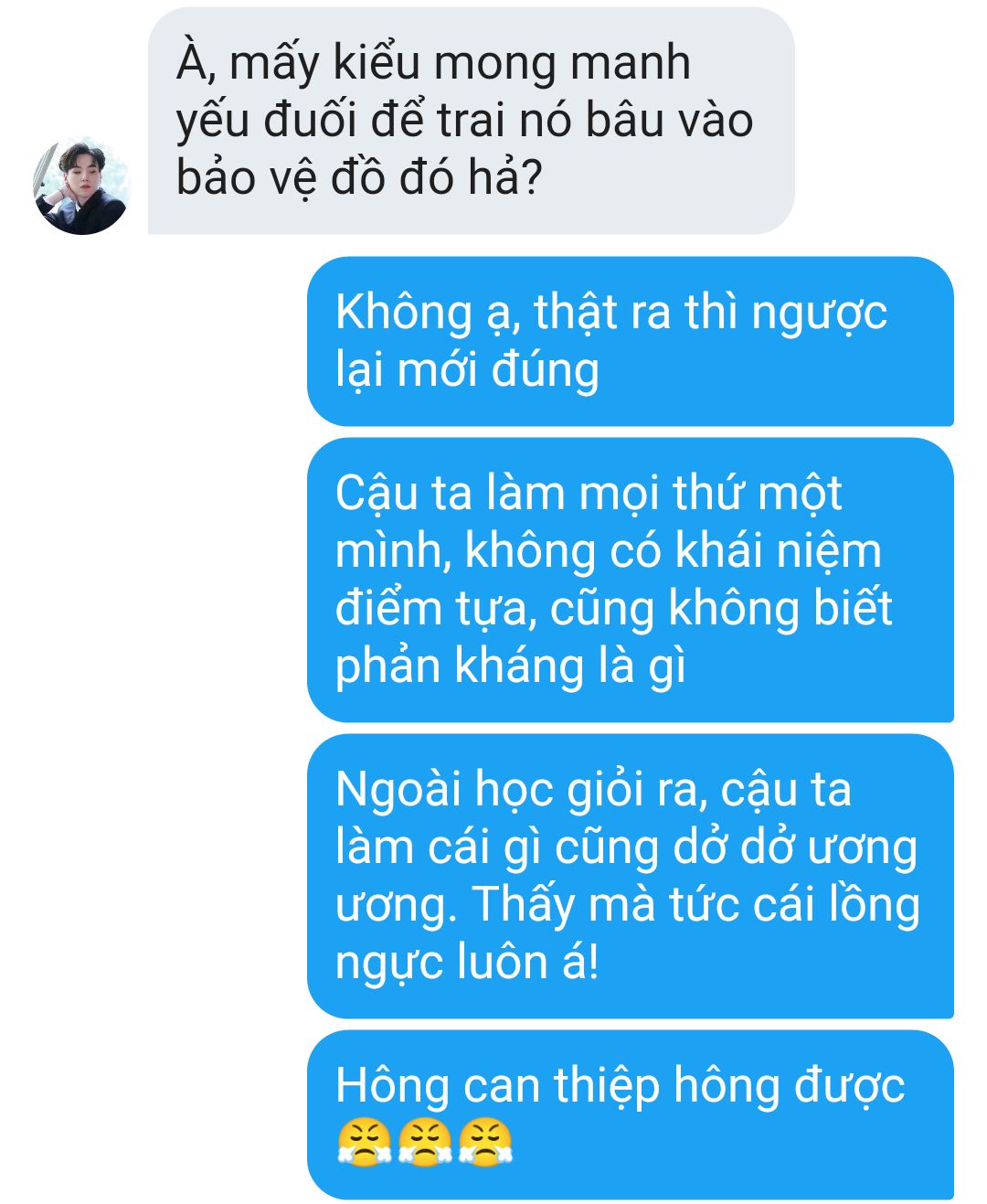
Task: Tap the sender's round profile avatar
Action: [x=81, y=186]
